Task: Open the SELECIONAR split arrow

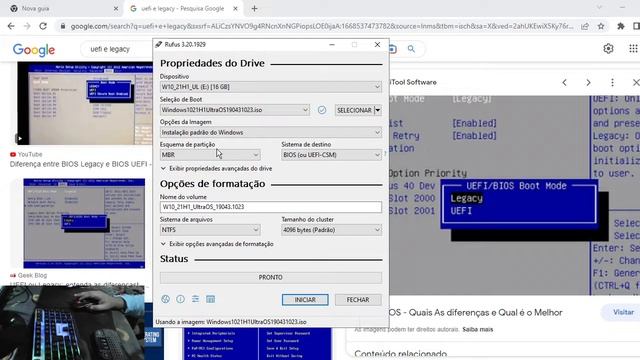Action: [x=378, y=110]
